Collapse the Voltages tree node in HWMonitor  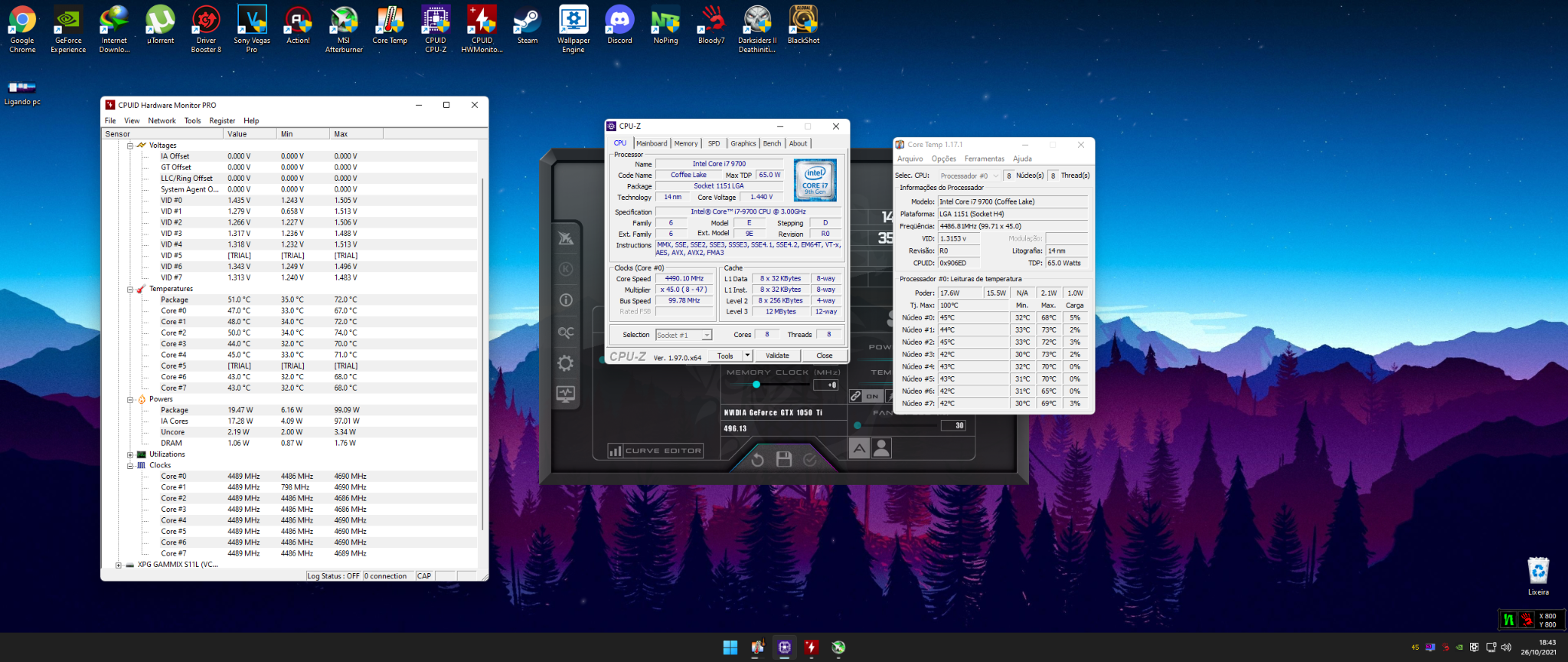[130, 146]
